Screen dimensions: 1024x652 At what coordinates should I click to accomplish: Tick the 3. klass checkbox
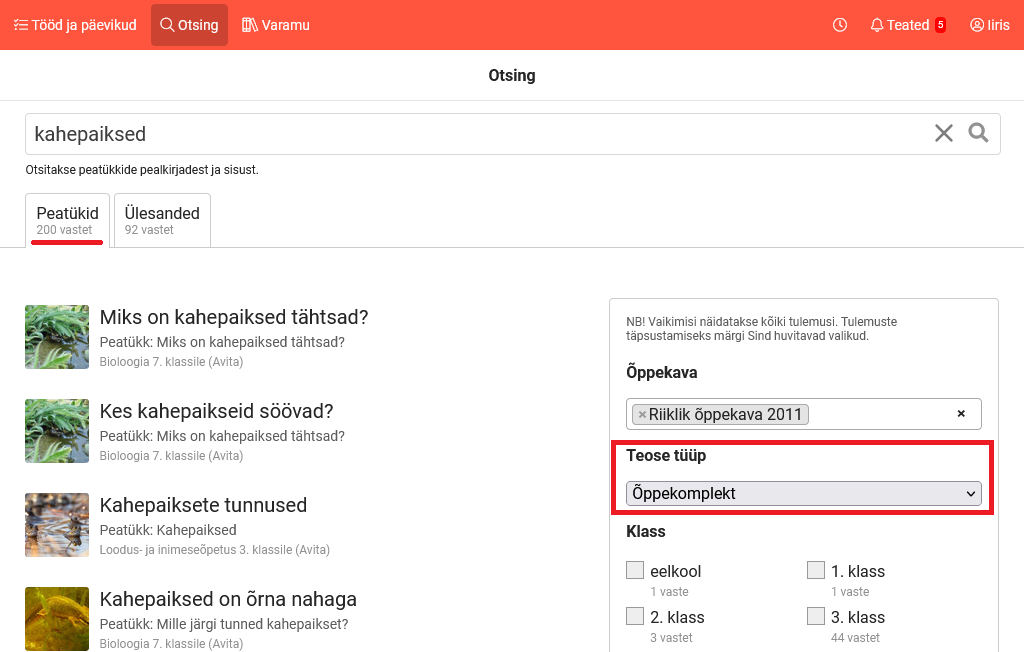tap(816, 616)
